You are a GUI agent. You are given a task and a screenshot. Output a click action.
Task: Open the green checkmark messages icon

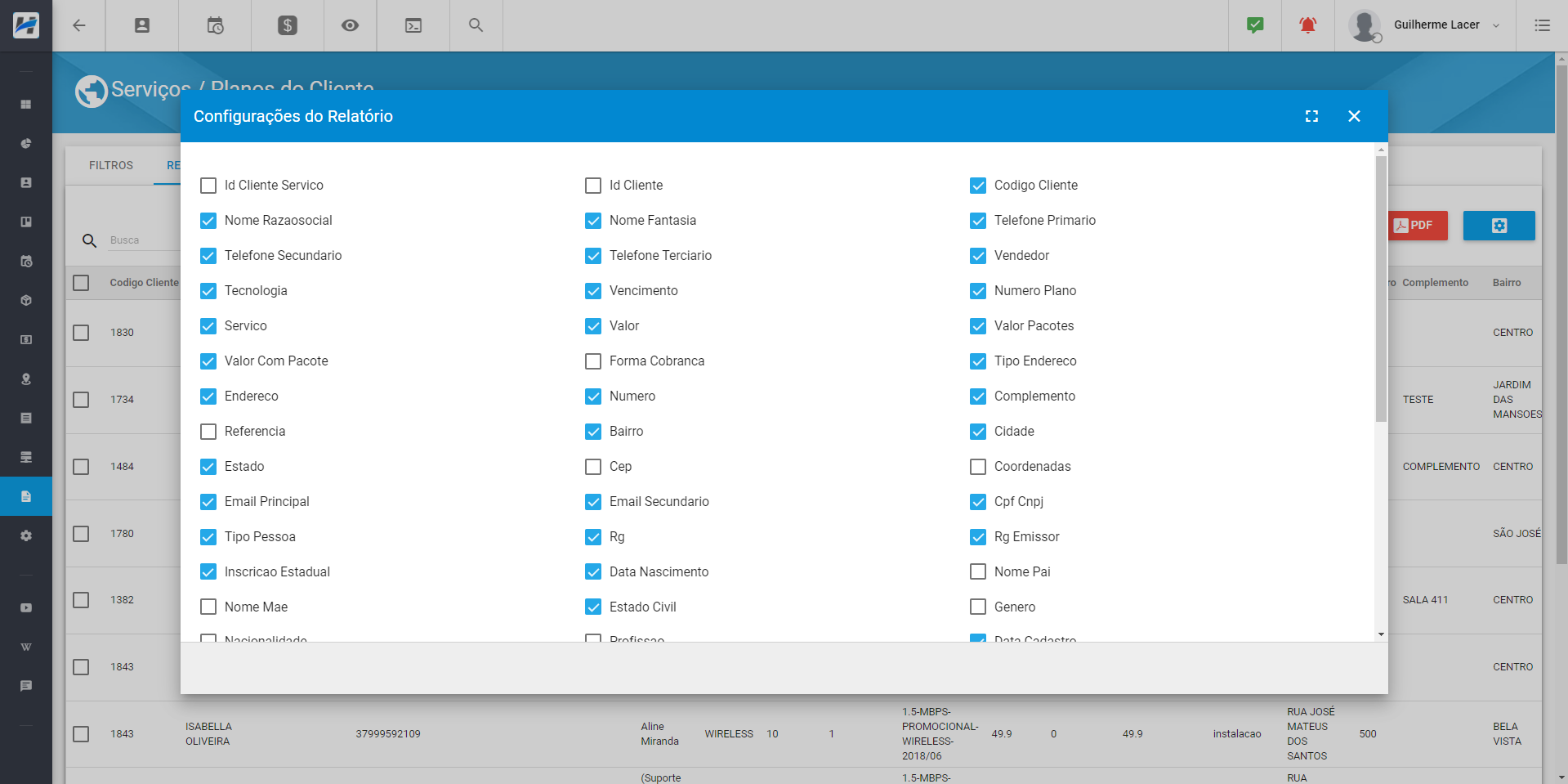point(1255,25)
